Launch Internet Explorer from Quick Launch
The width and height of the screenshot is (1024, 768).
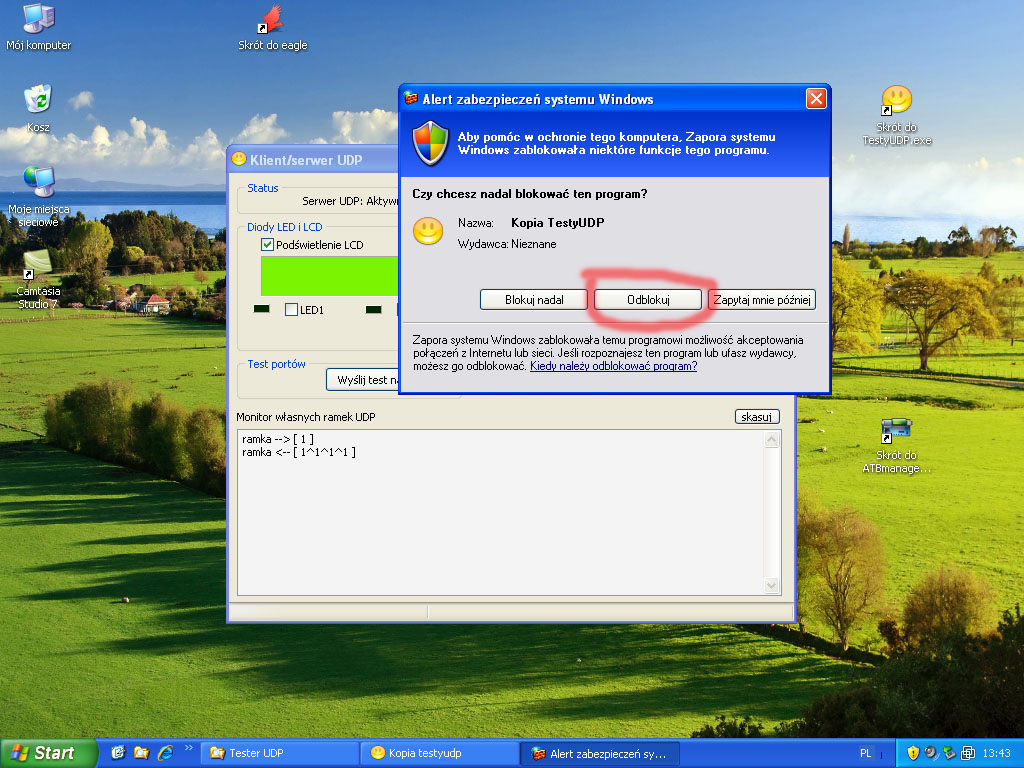165,753
